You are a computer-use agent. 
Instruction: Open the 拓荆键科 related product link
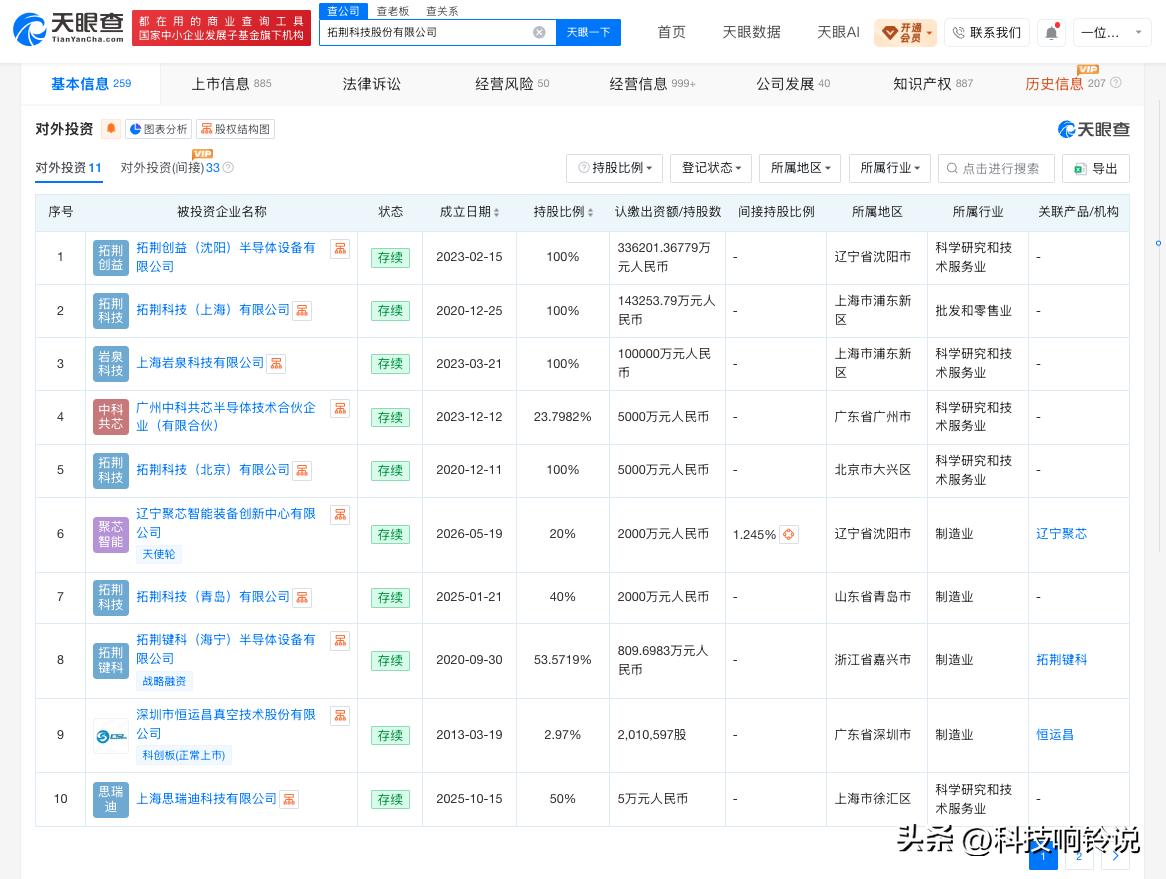tap(1061, 660)
